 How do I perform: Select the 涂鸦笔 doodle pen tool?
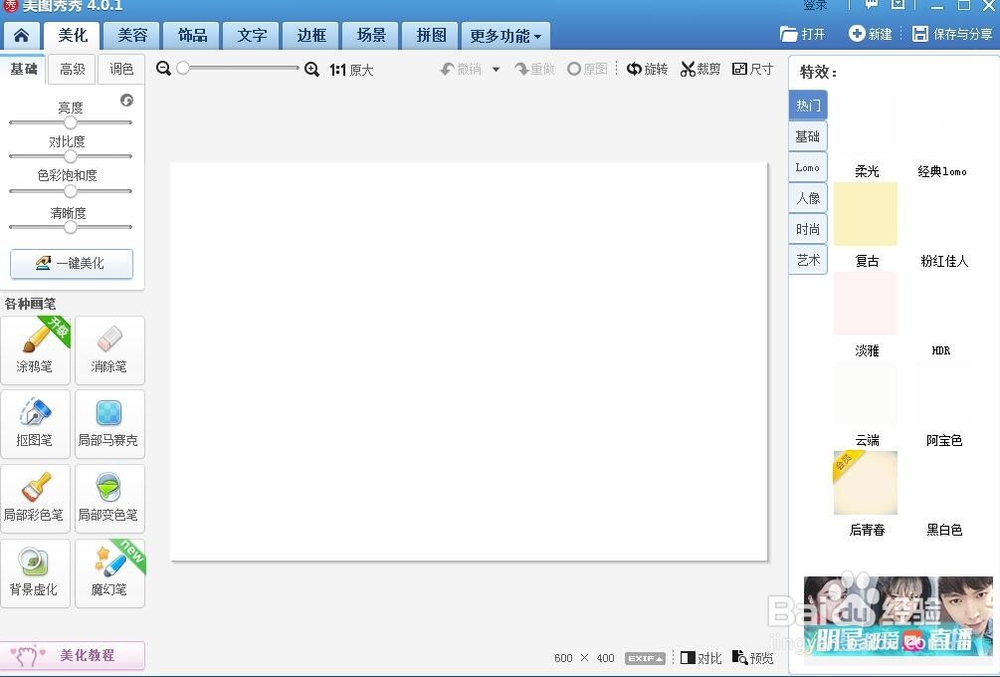point(36,350)
